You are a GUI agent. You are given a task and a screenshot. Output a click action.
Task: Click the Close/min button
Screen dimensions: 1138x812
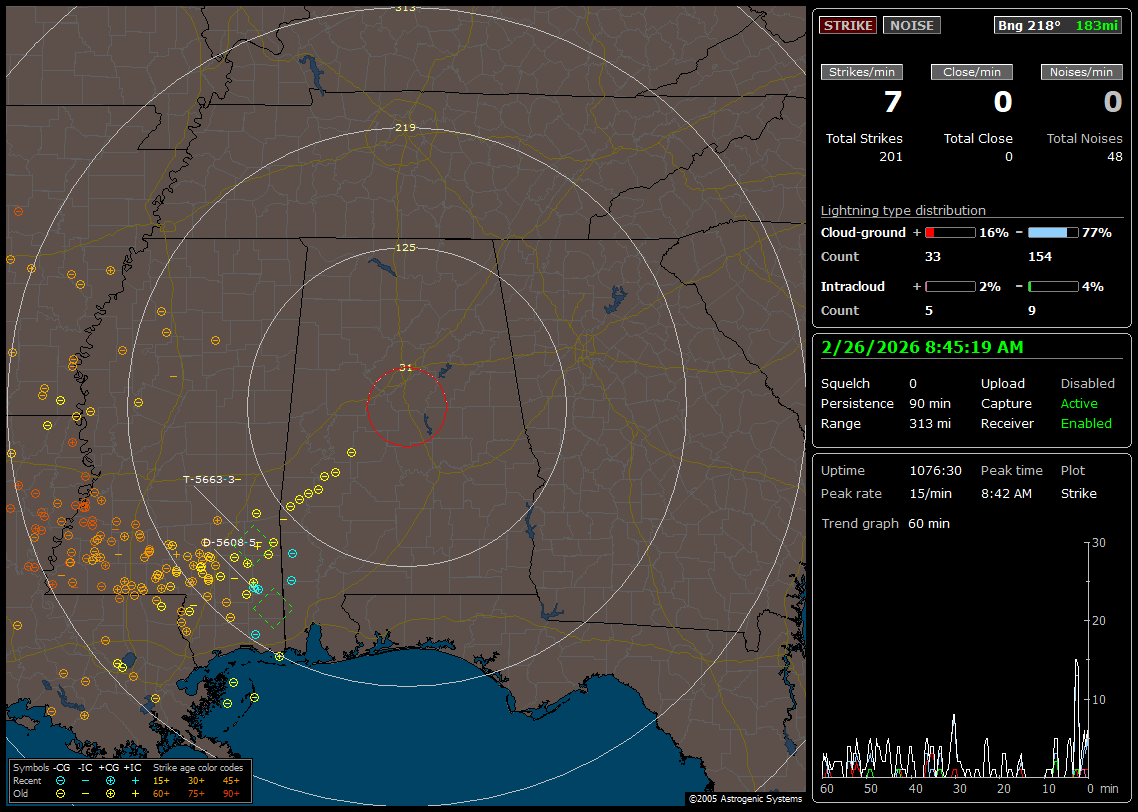(972, 72)
